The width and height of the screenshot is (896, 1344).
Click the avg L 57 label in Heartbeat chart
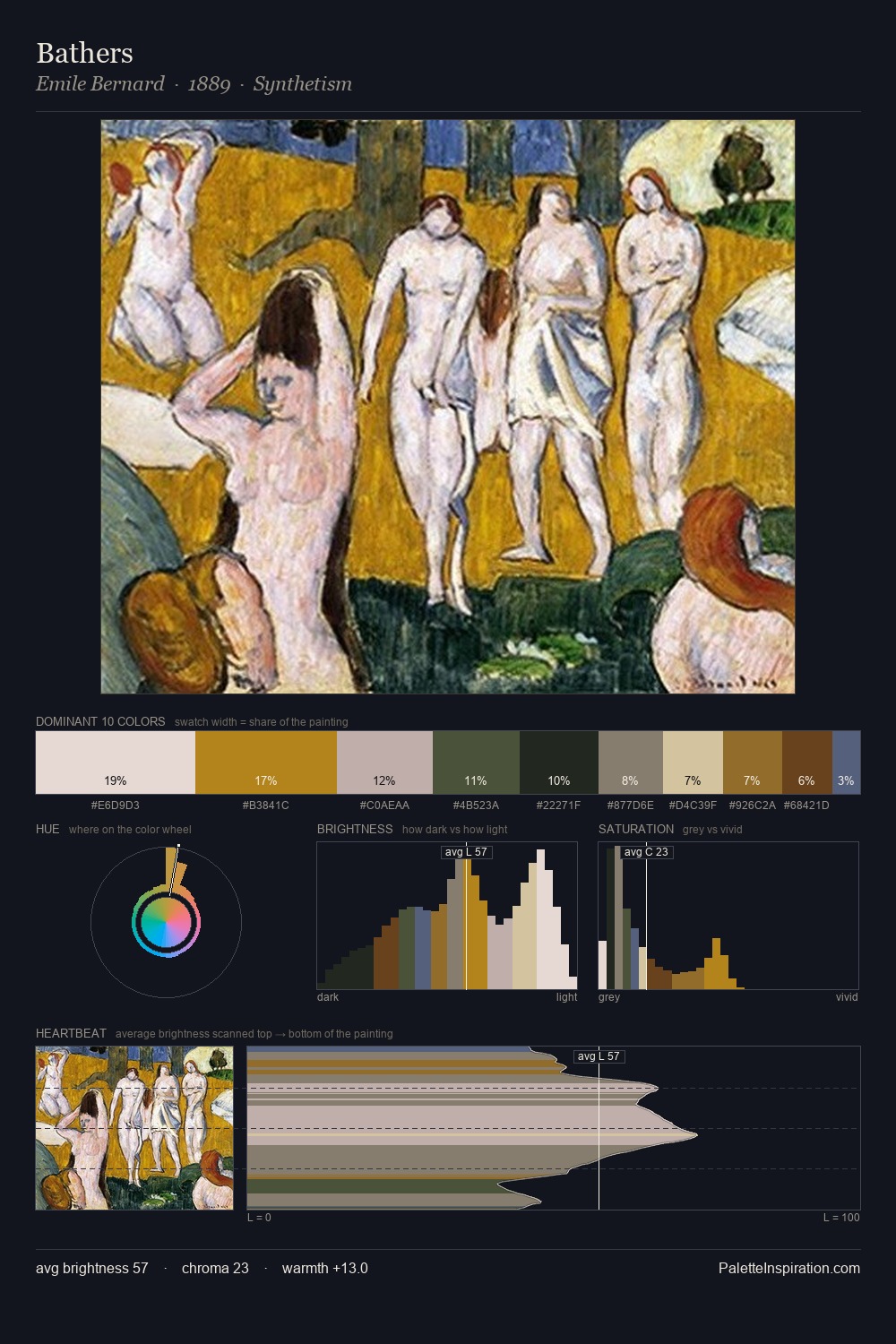[x=599, y=1056]
